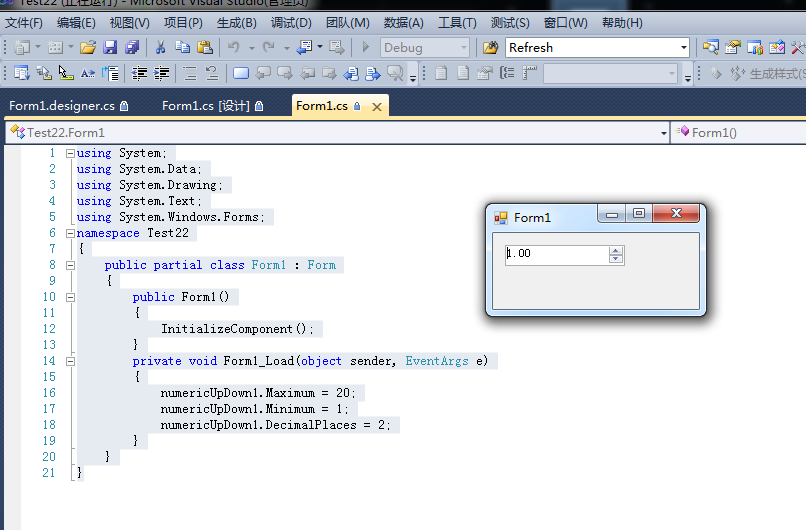Screen dimensions: 806x530
Task: Click the Undo arrow icon
Action: tap(234, 48)
